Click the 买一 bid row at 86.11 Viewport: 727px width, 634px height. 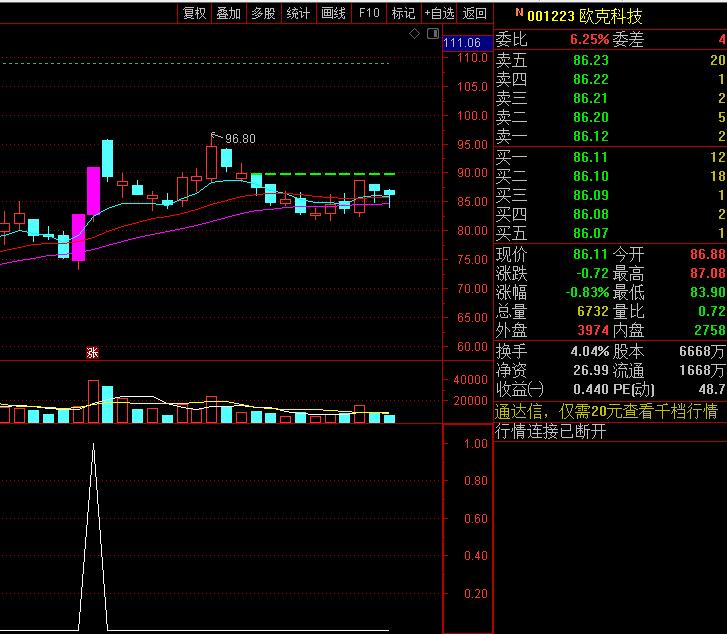610,158
